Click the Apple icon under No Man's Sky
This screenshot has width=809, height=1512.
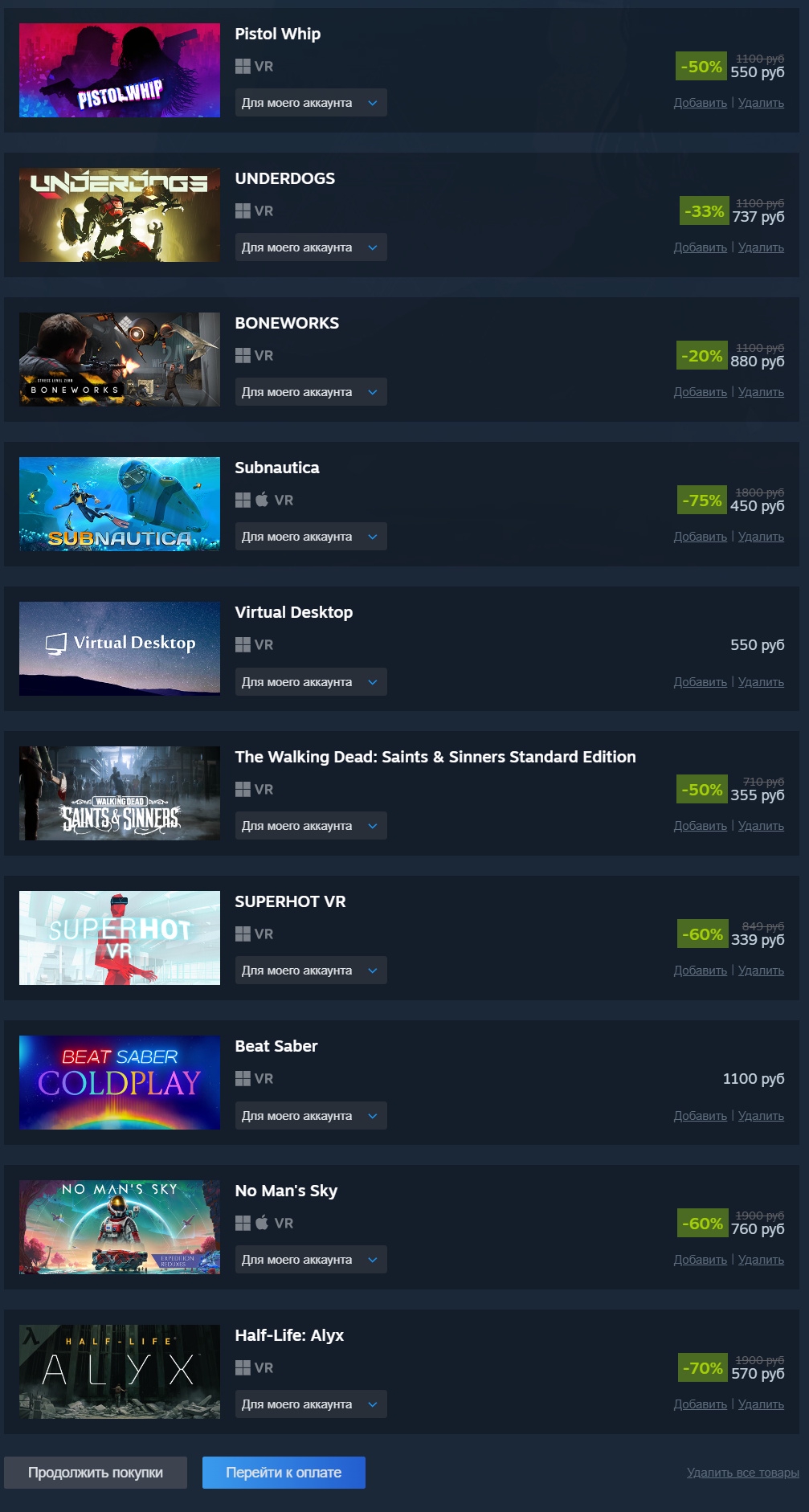point(262,1223)
